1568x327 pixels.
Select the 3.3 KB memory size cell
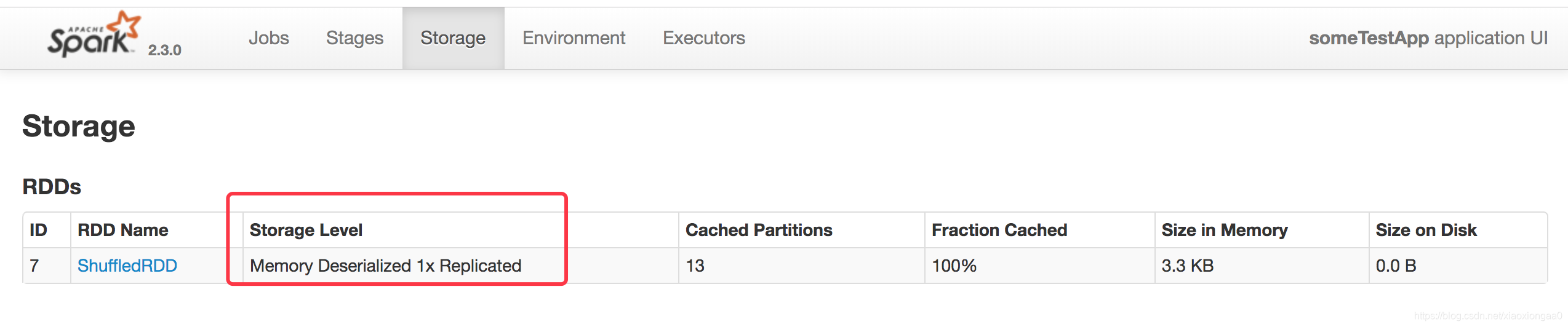pyautogui.click(x=1262, y=266)
